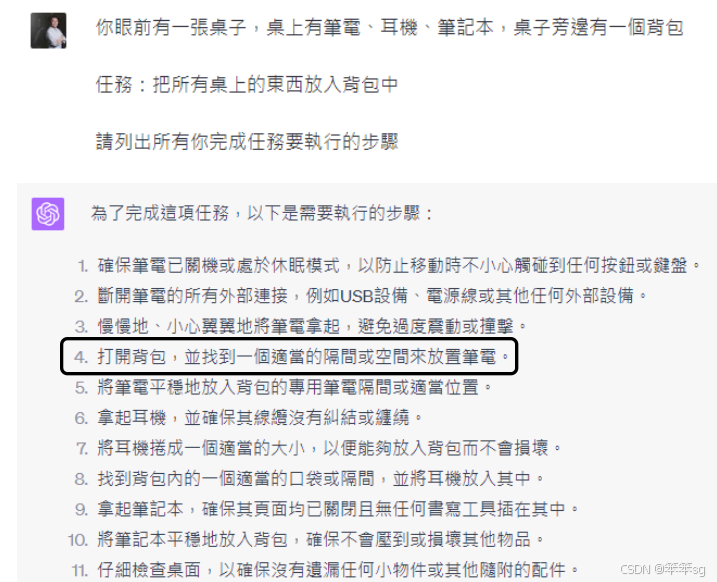Click the purple ChatGPT logo icon

tap(48, 214)
